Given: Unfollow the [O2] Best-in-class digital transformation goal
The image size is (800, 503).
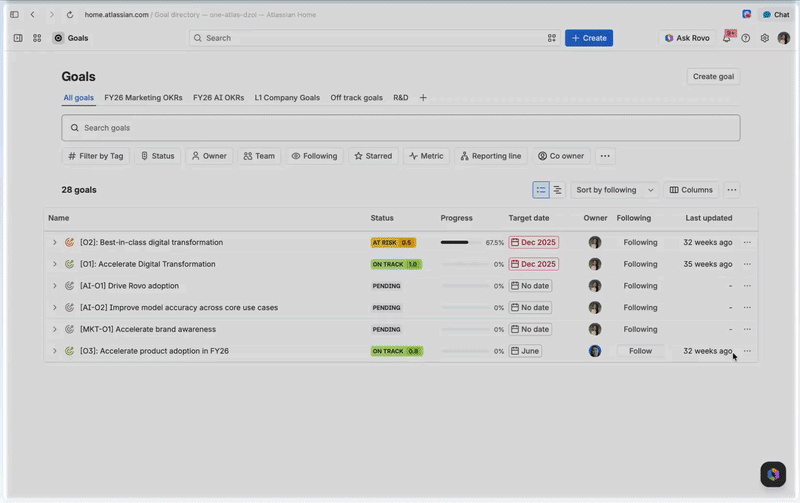Looking at the screenshot, I should click(640, 242).
